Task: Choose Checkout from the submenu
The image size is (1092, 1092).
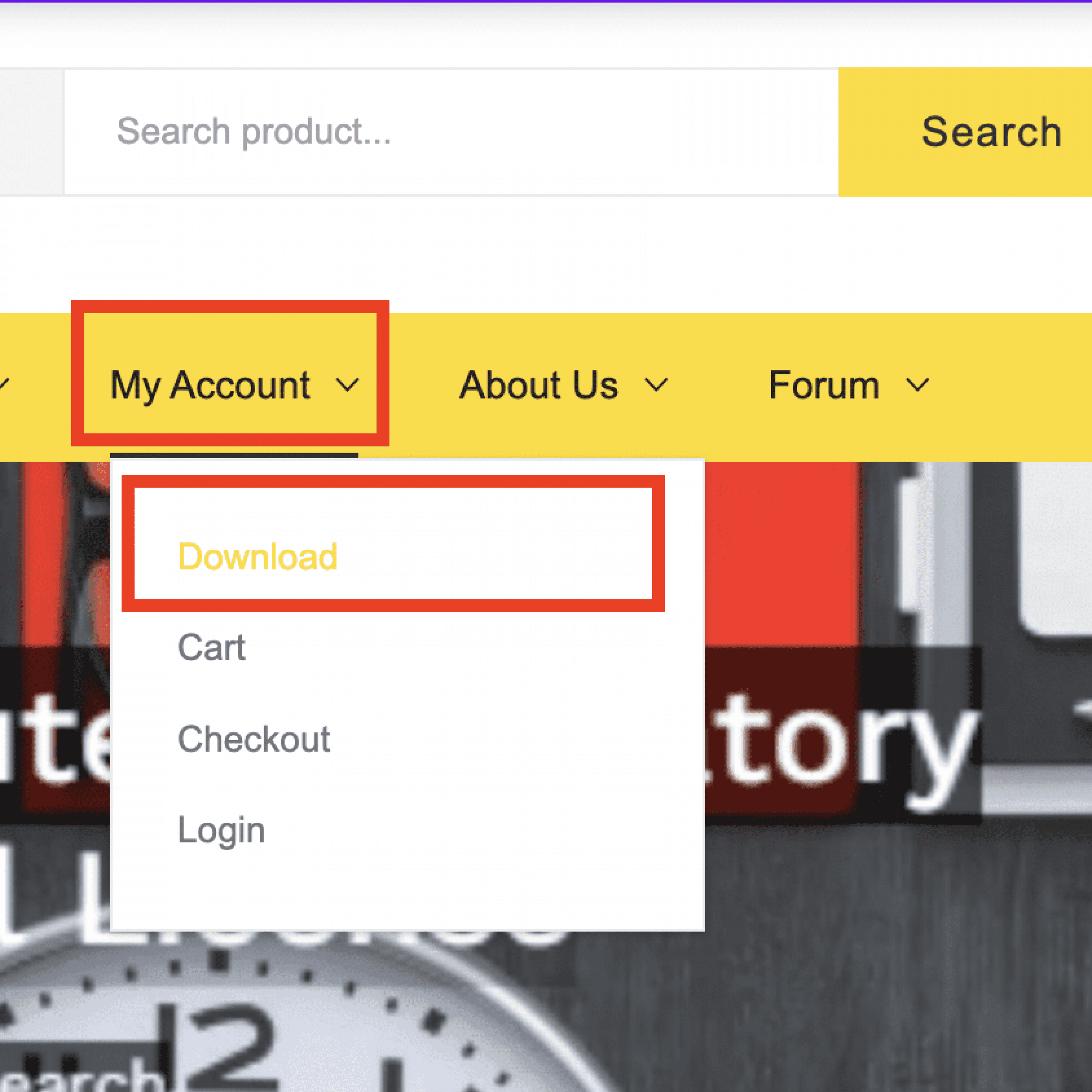Action: [254, 739]
